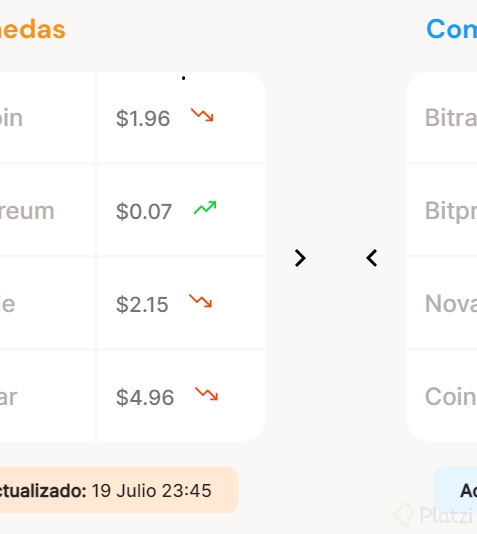Click the green uptrend arrow next to $0.07

coord(205,207)
